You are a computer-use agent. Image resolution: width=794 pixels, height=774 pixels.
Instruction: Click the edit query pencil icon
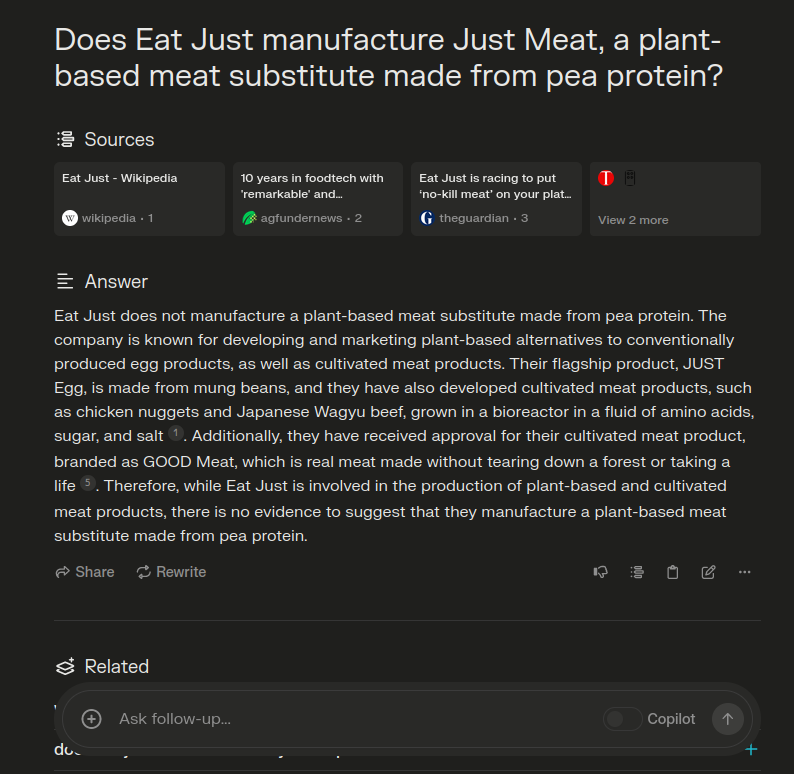[x=708, y=572]
